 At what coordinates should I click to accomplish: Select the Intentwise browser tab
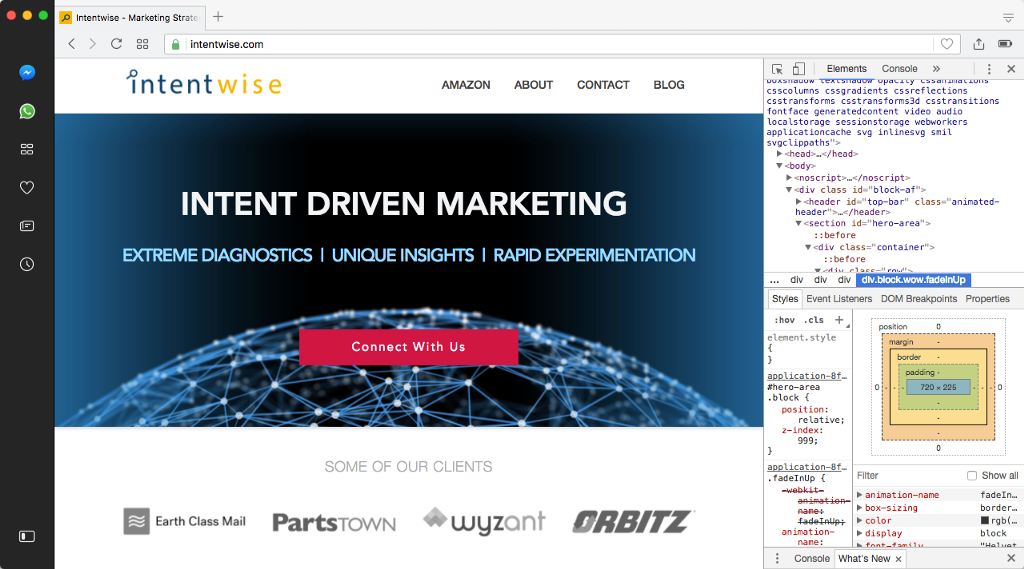(x=131, y=17)
